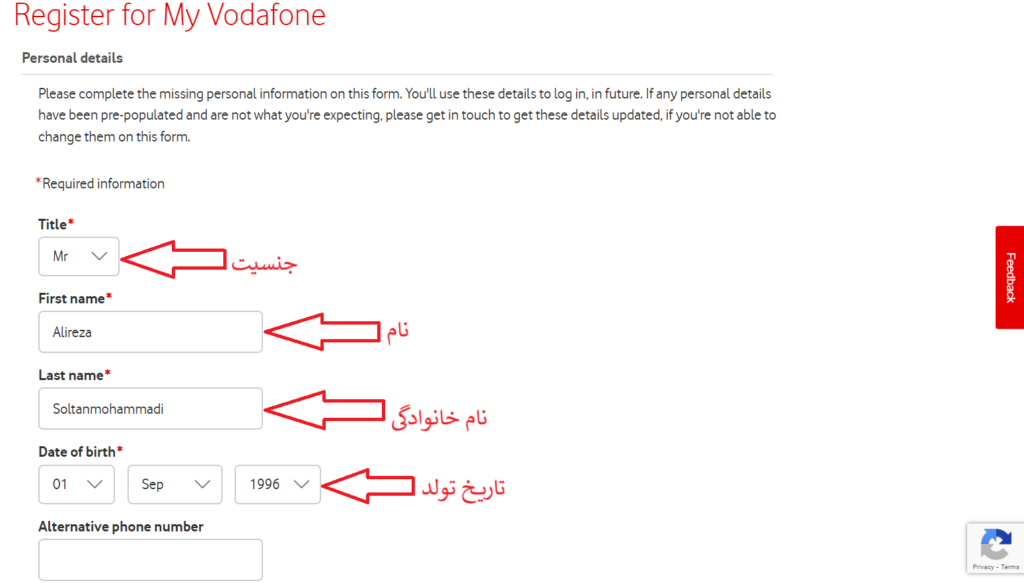Click the Persian label تاریخ تولد
This screenshot has width=1024, height=583.
pyautogui.click(x=462, y=488)
